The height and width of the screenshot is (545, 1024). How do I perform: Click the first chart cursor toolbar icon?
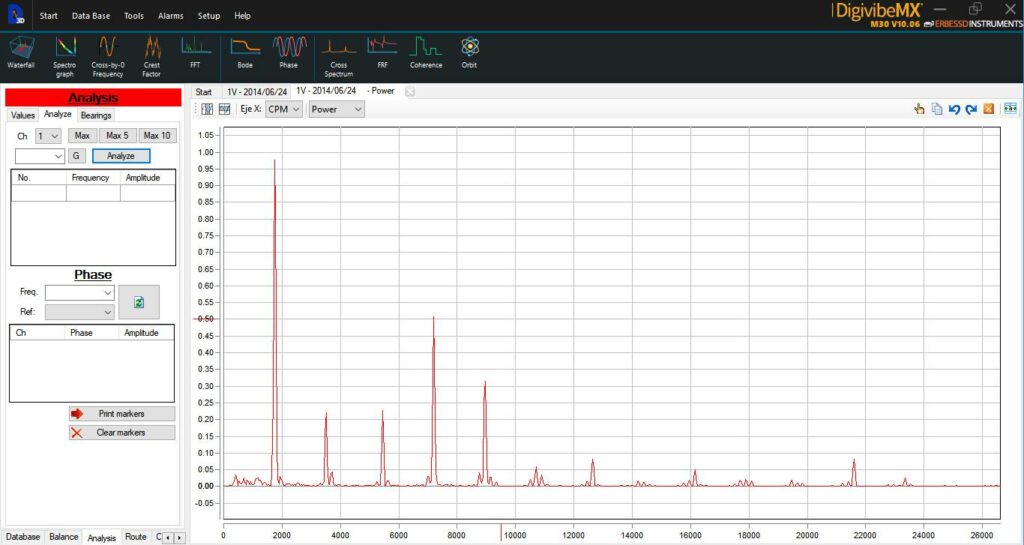click(x=207, y=109)
